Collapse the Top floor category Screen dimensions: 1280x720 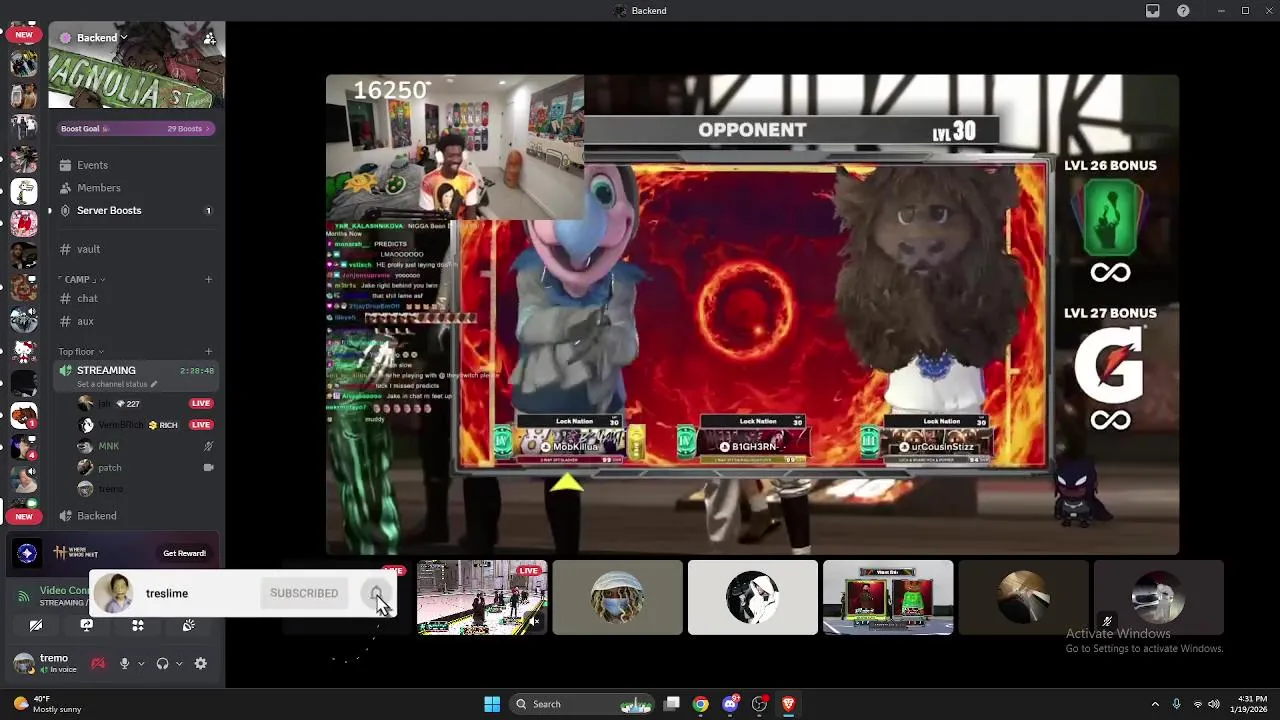pos(80,352)
